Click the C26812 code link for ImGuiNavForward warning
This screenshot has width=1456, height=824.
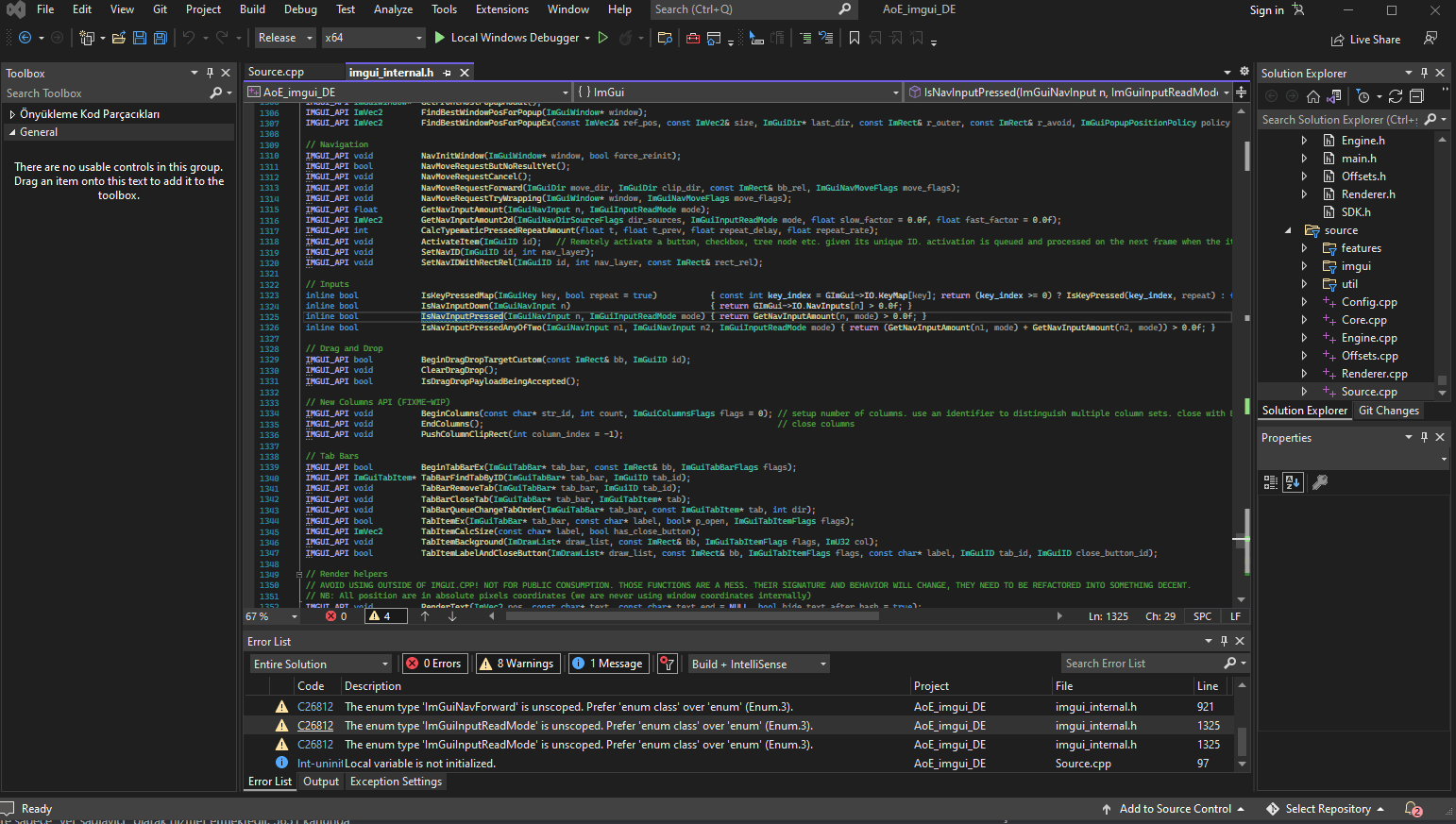(315, 707)
